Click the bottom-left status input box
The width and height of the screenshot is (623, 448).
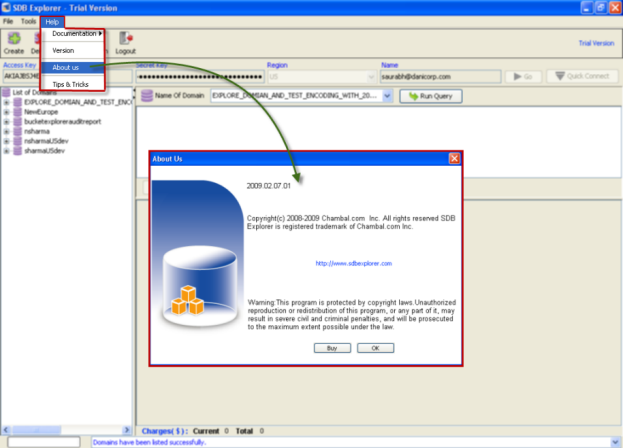pyautogui.click(x=44, y=442)
